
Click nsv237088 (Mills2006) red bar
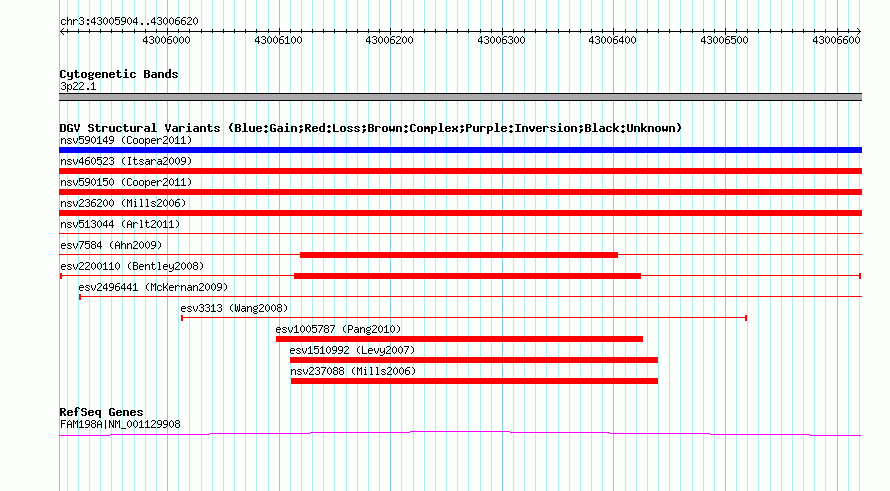[474, 381]
